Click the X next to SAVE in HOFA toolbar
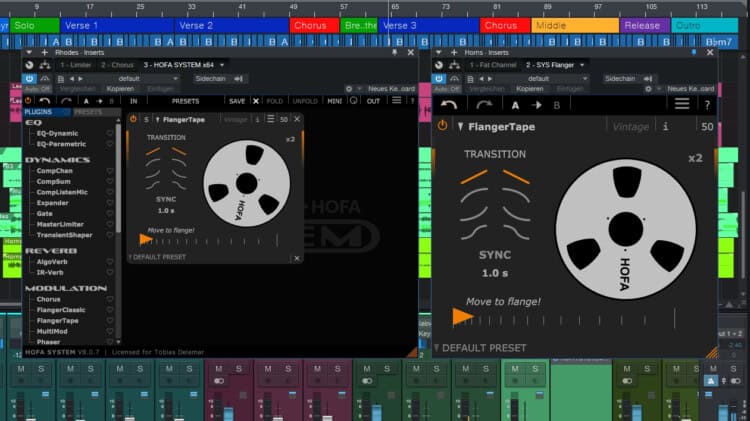750x421 pixels. pyautogui.click(x=256, y=101)
